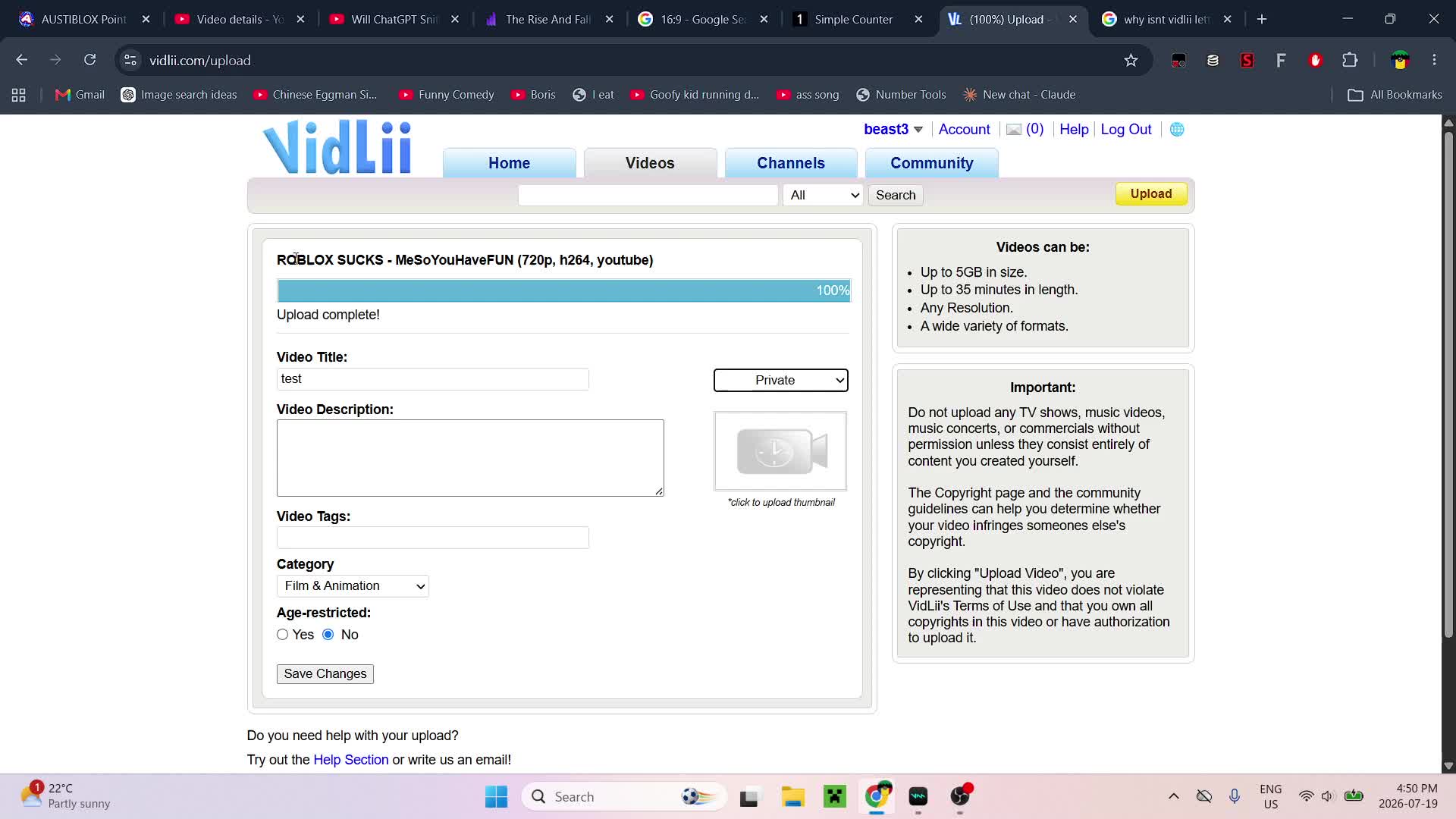Click the Search button
The height and width of the screenshot is (819, 1456).
(896, 195)
